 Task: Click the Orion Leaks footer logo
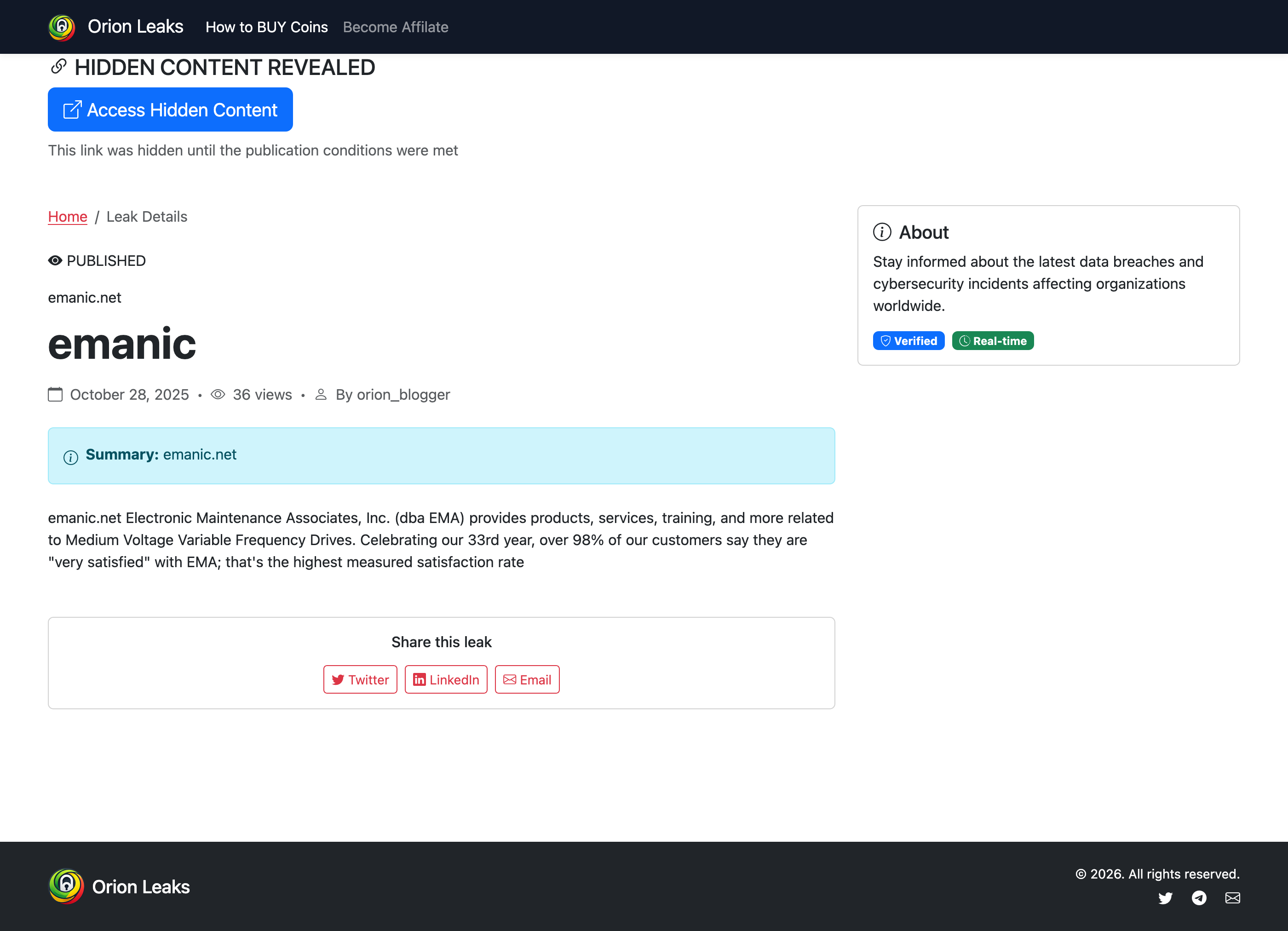tap(66, 887)
